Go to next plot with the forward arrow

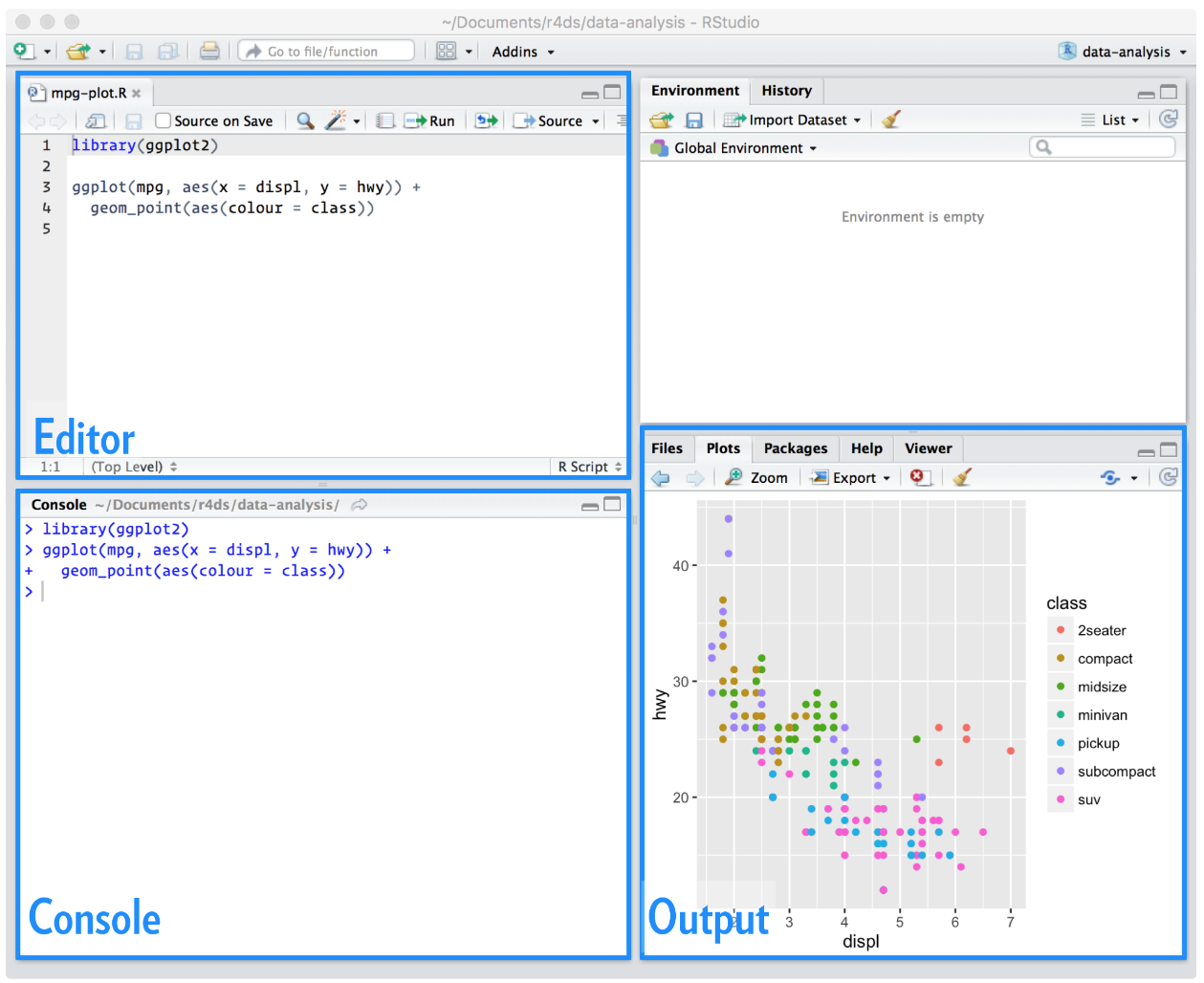695,477
